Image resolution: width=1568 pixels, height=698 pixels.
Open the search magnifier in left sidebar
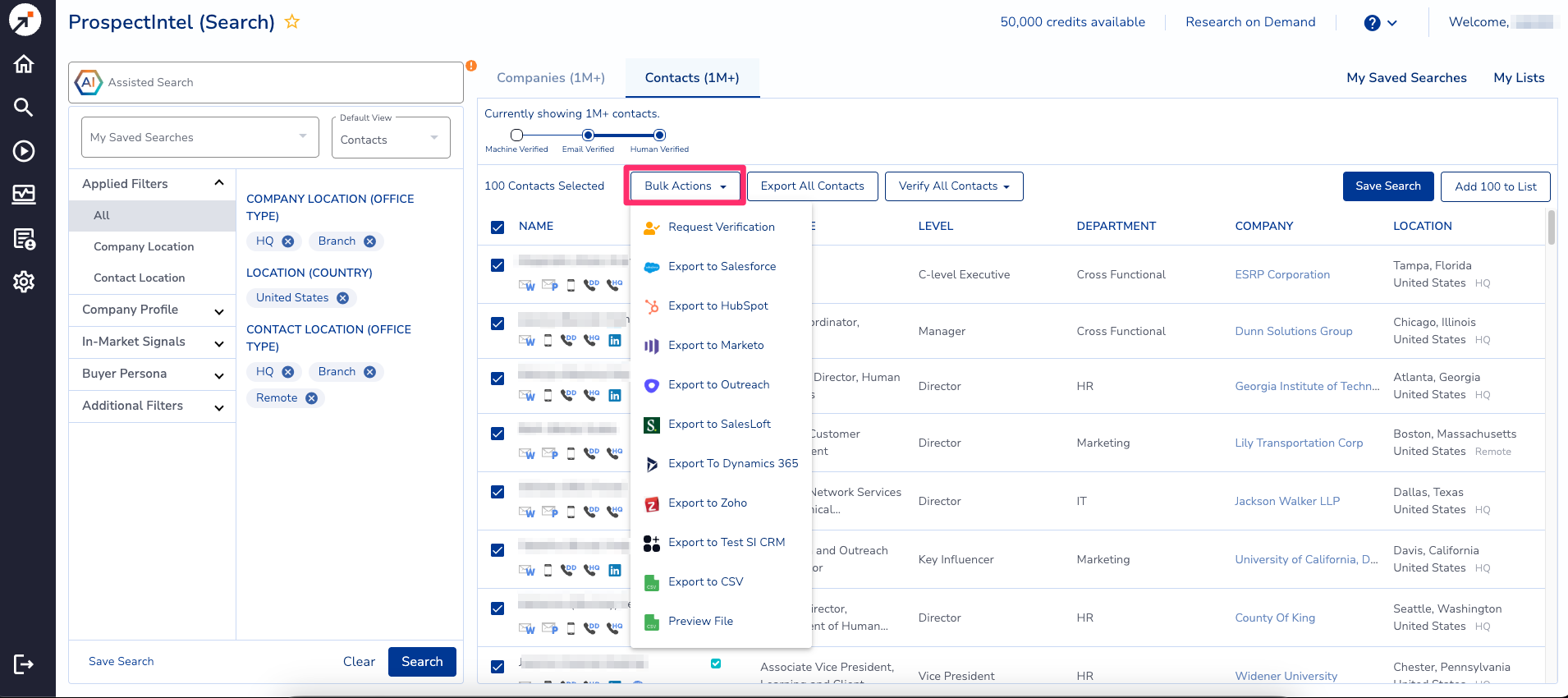pos(24,107)
